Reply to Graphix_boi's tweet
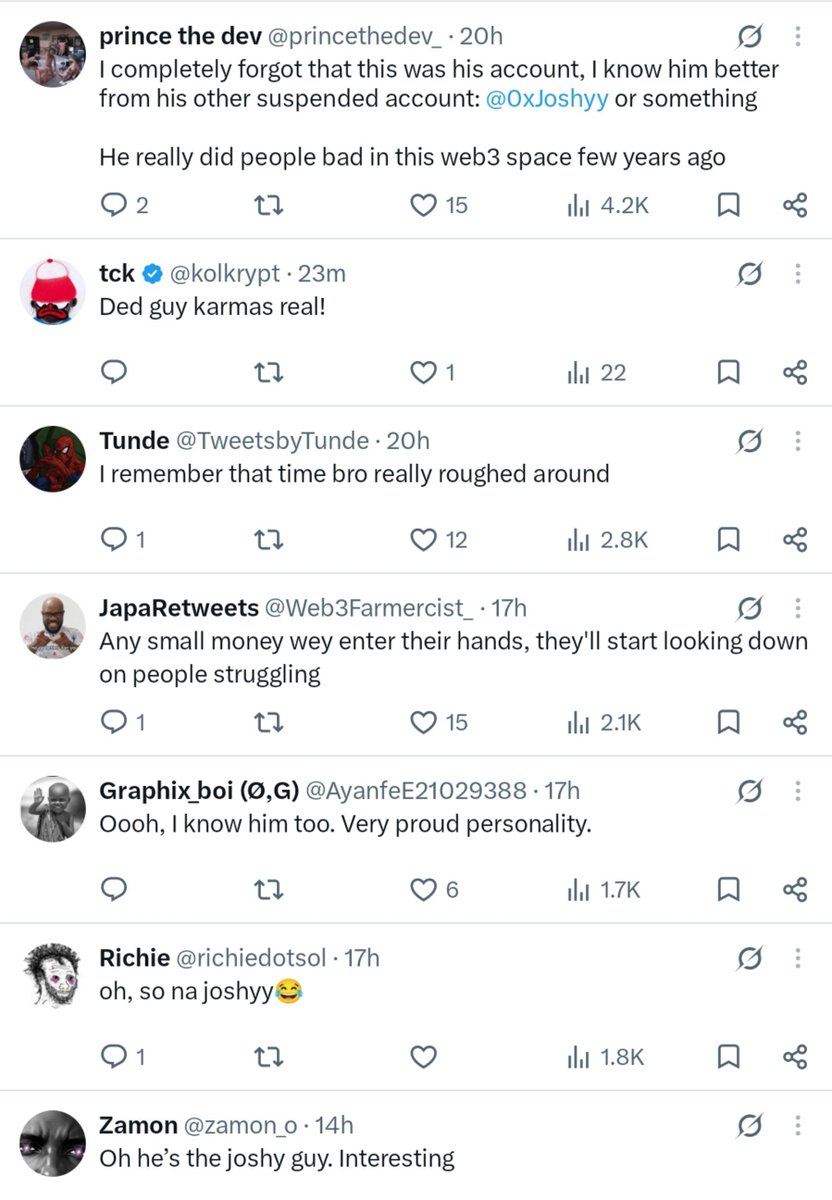Viewport: 832px width, 1200px height. 116,889
